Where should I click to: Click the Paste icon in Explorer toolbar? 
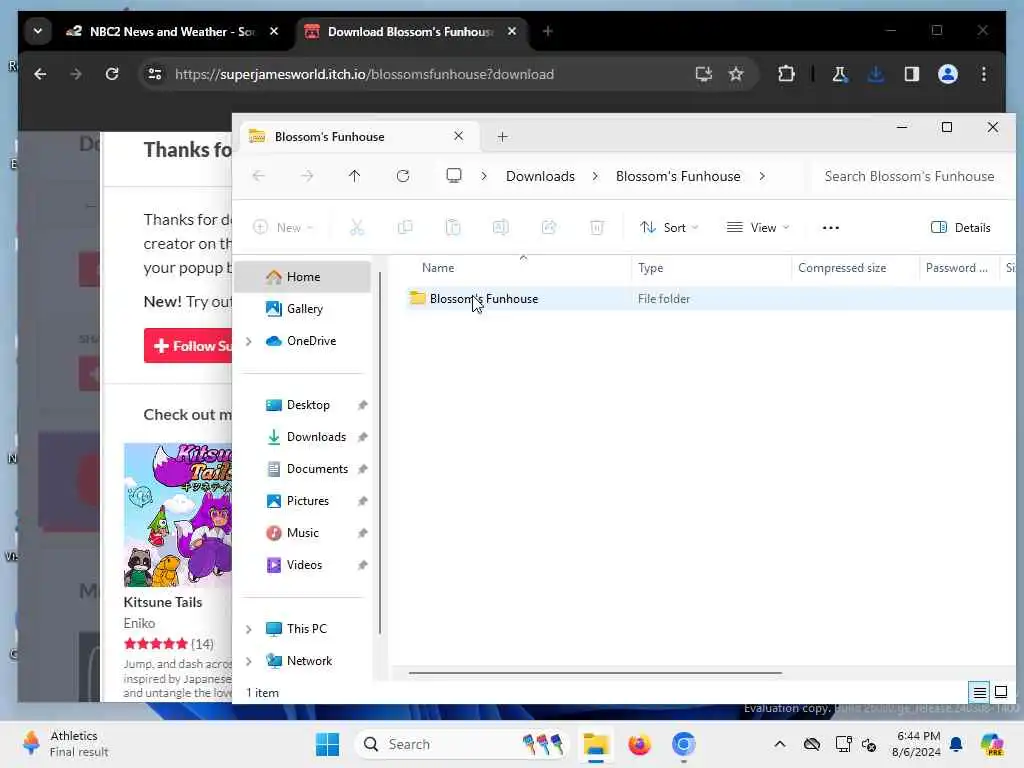(x=453, y=227)
